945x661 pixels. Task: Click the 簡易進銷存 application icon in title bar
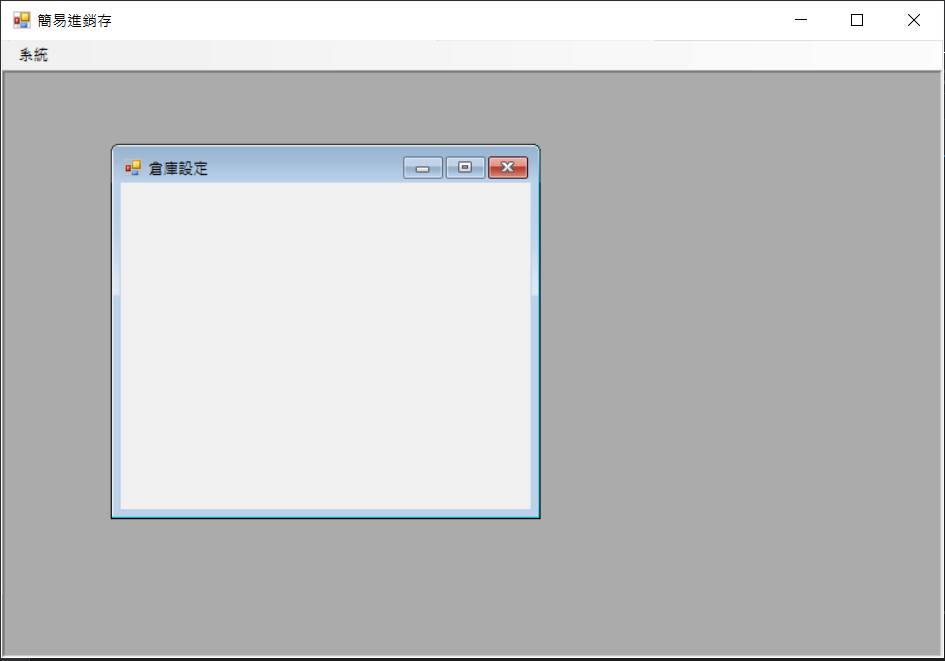(21, 20)
